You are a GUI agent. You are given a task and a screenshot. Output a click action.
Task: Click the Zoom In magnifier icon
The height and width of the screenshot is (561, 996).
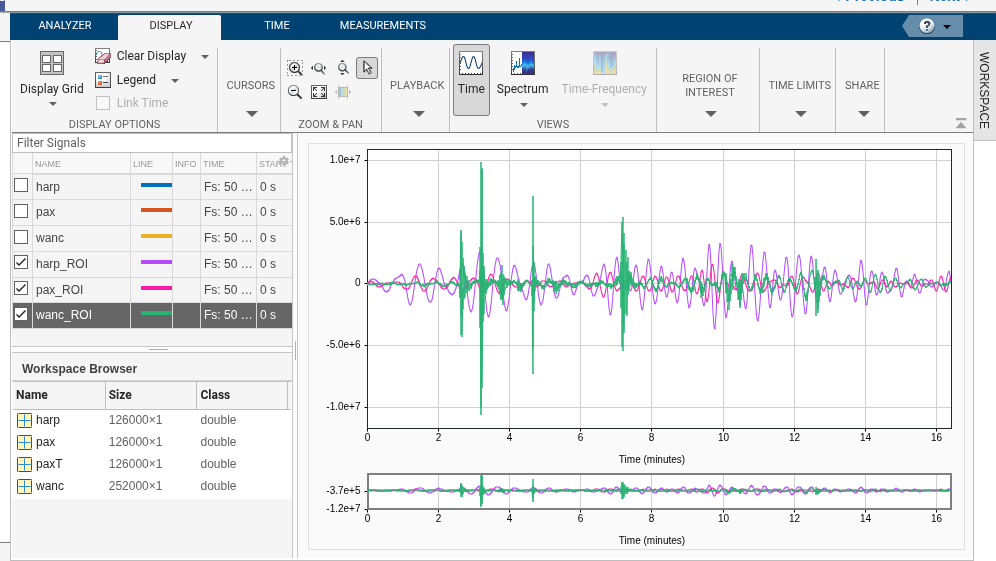tap(295, 68)
